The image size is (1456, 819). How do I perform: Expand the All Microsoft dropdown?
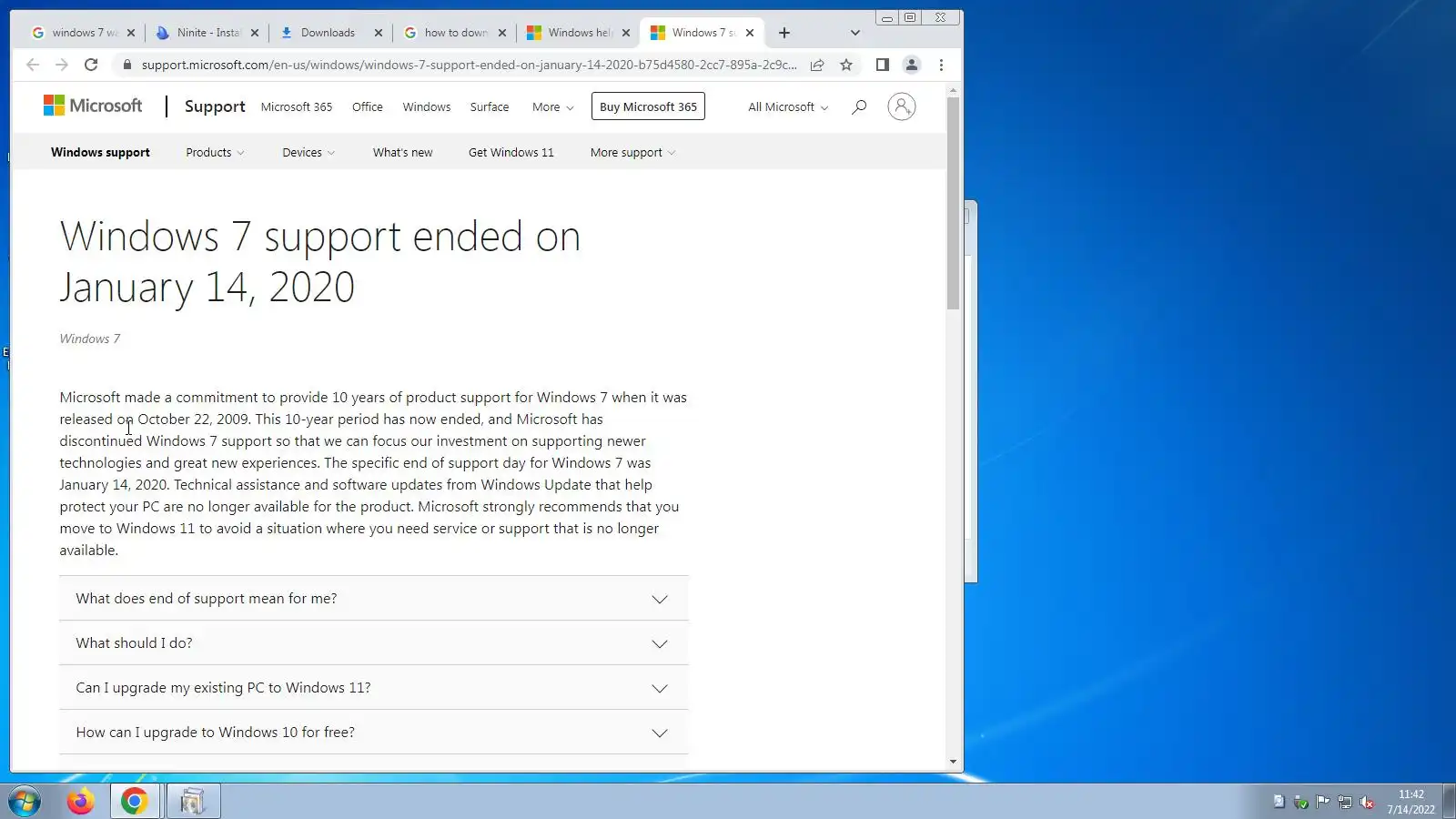pyautogui.click(x=788, y=106)
